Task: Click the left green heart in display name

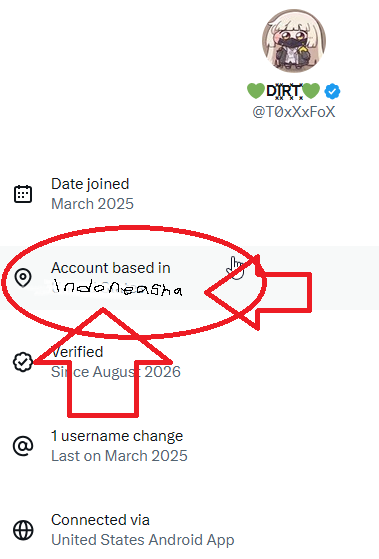Action: point(256,91)
